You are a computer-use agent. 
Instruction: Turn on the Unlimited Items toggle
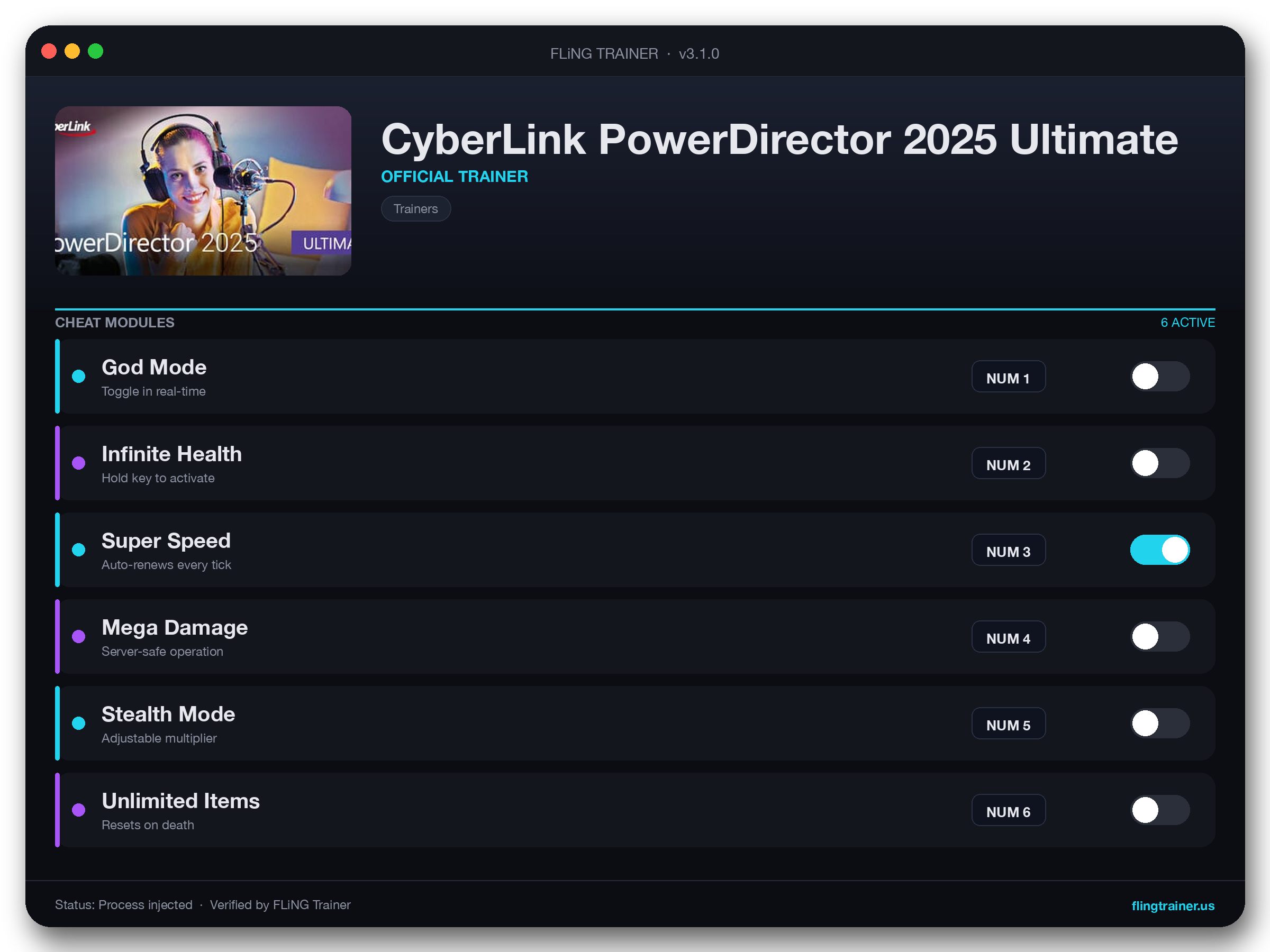[1160, 810]
